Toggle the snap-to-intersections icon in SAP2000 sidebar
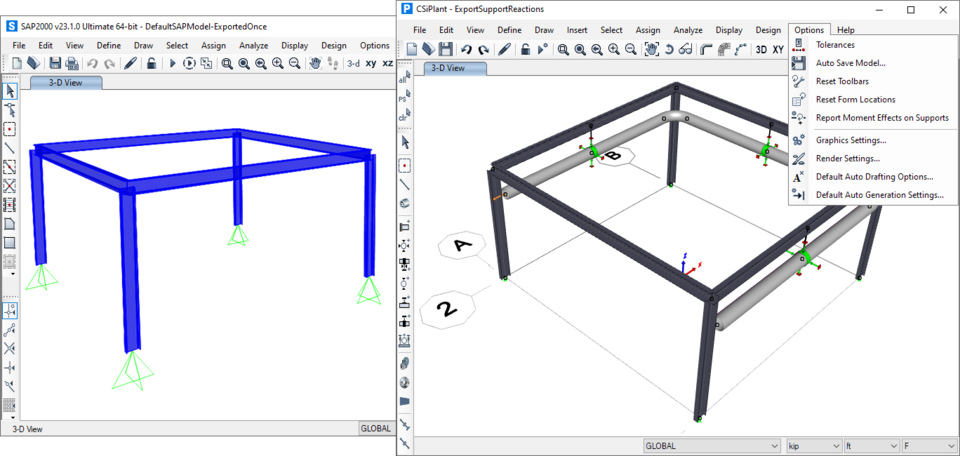The width and height of the screenshot is (960, 456). click(10, 349)
